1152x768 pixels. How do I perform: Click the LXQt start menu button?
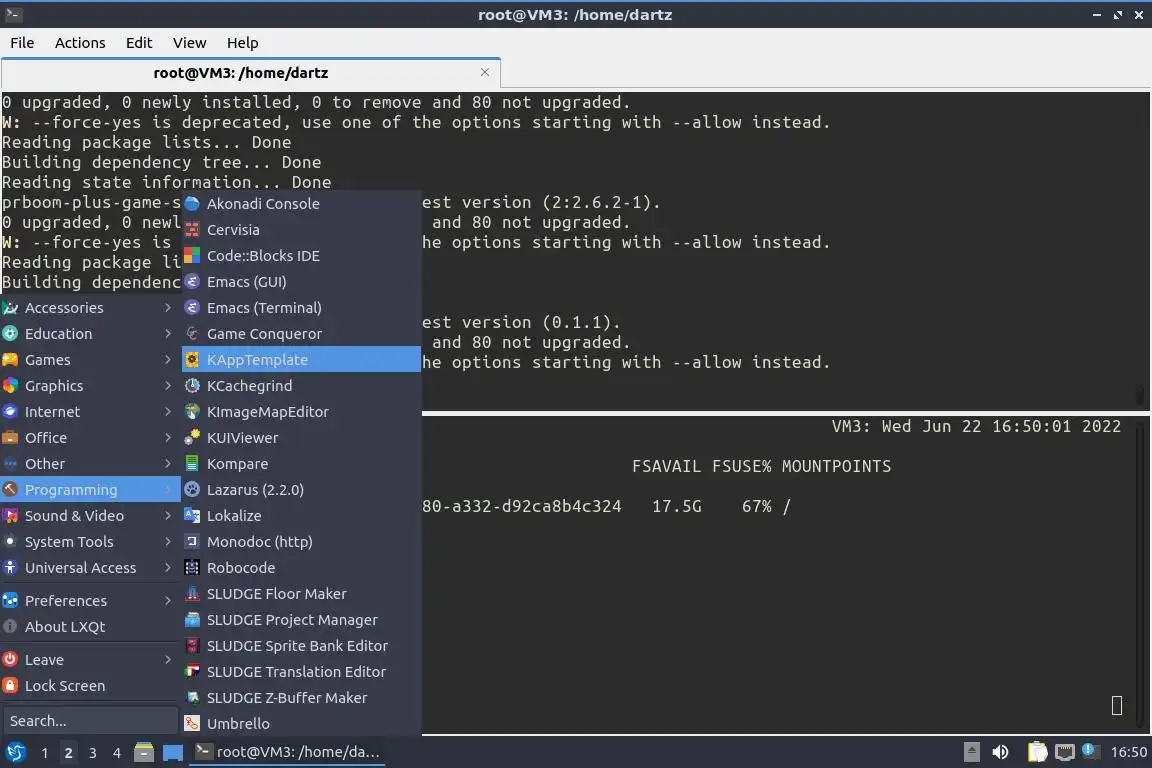tap(15, 753)
